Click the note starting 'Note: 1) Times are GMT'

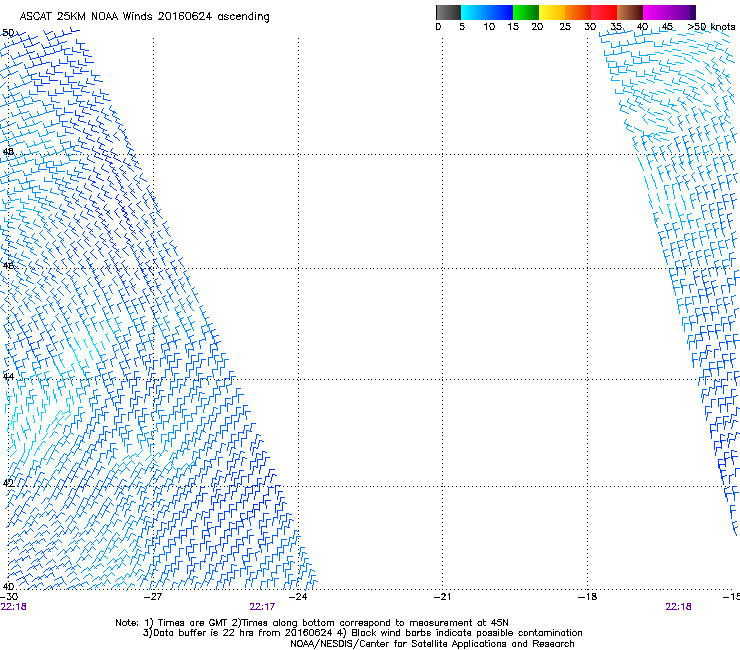(x=312, y=623)
